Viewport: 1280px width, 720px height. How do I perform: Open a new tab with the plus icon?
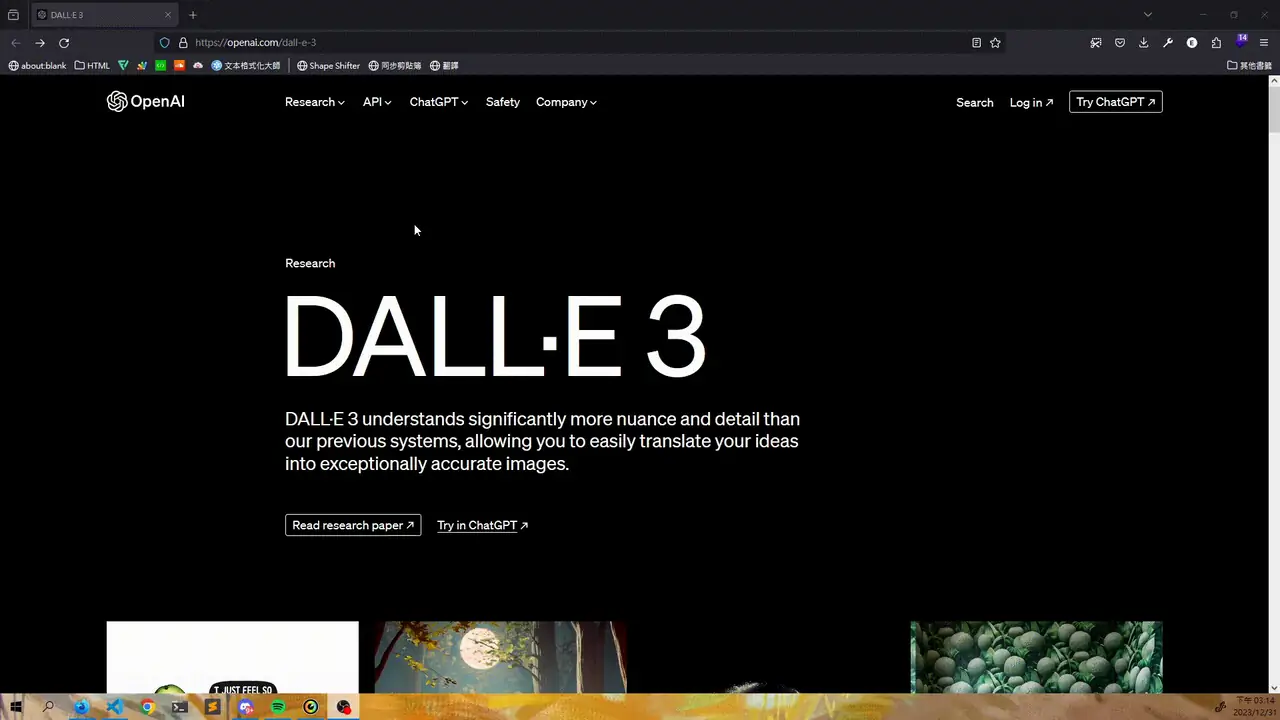[193, 15]
